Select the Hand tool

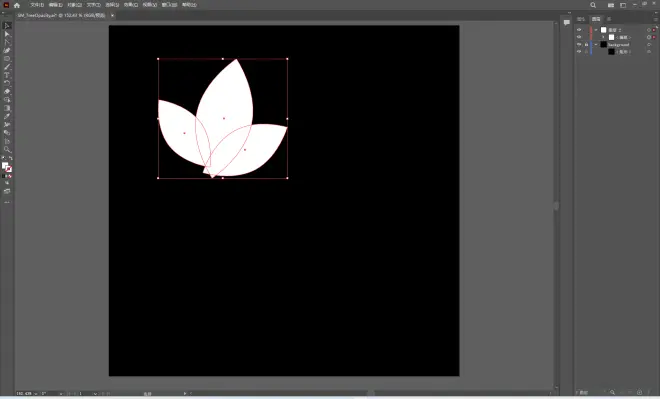tap(7, 141)
